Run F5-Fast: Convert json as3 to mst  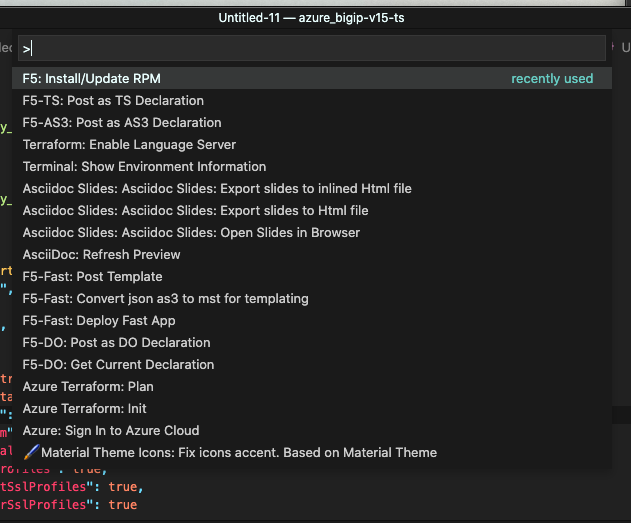[165, 299]
